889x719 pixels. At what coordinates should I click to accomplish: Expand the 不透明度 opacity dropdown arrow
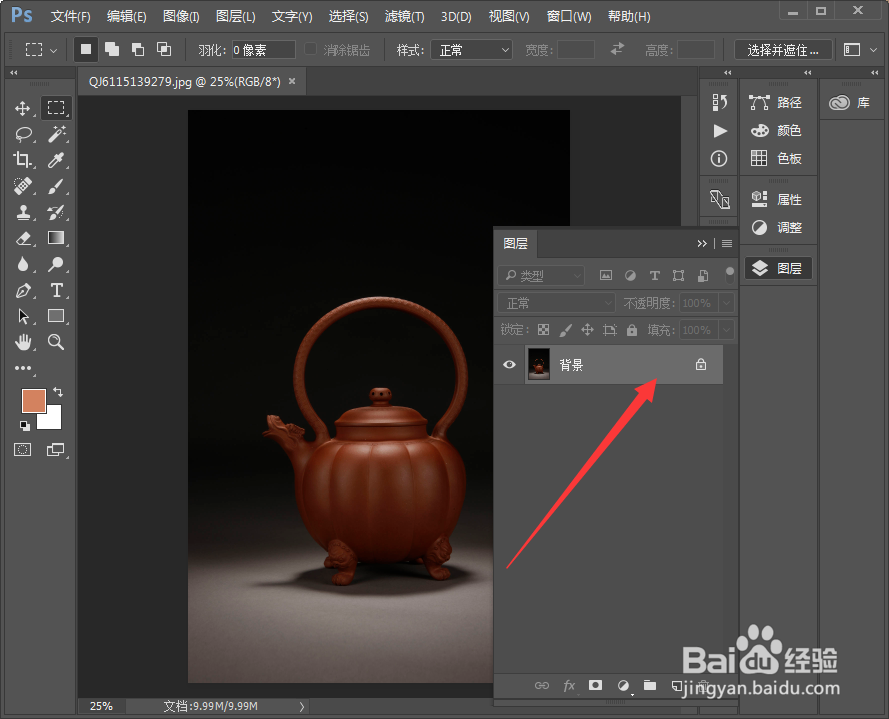(726, 303)
